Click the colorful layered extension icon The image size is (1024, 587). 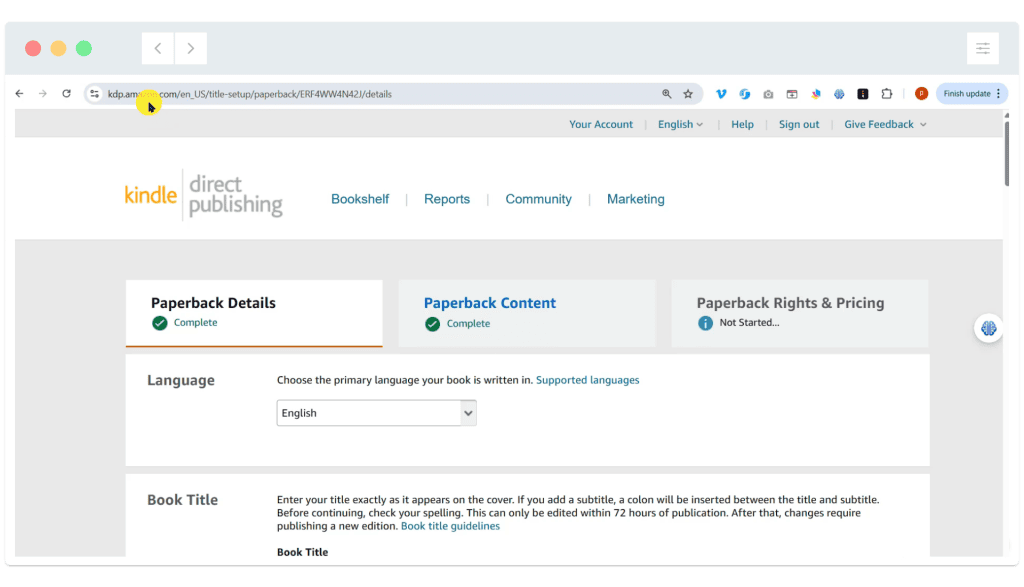[x=816, y=94]
